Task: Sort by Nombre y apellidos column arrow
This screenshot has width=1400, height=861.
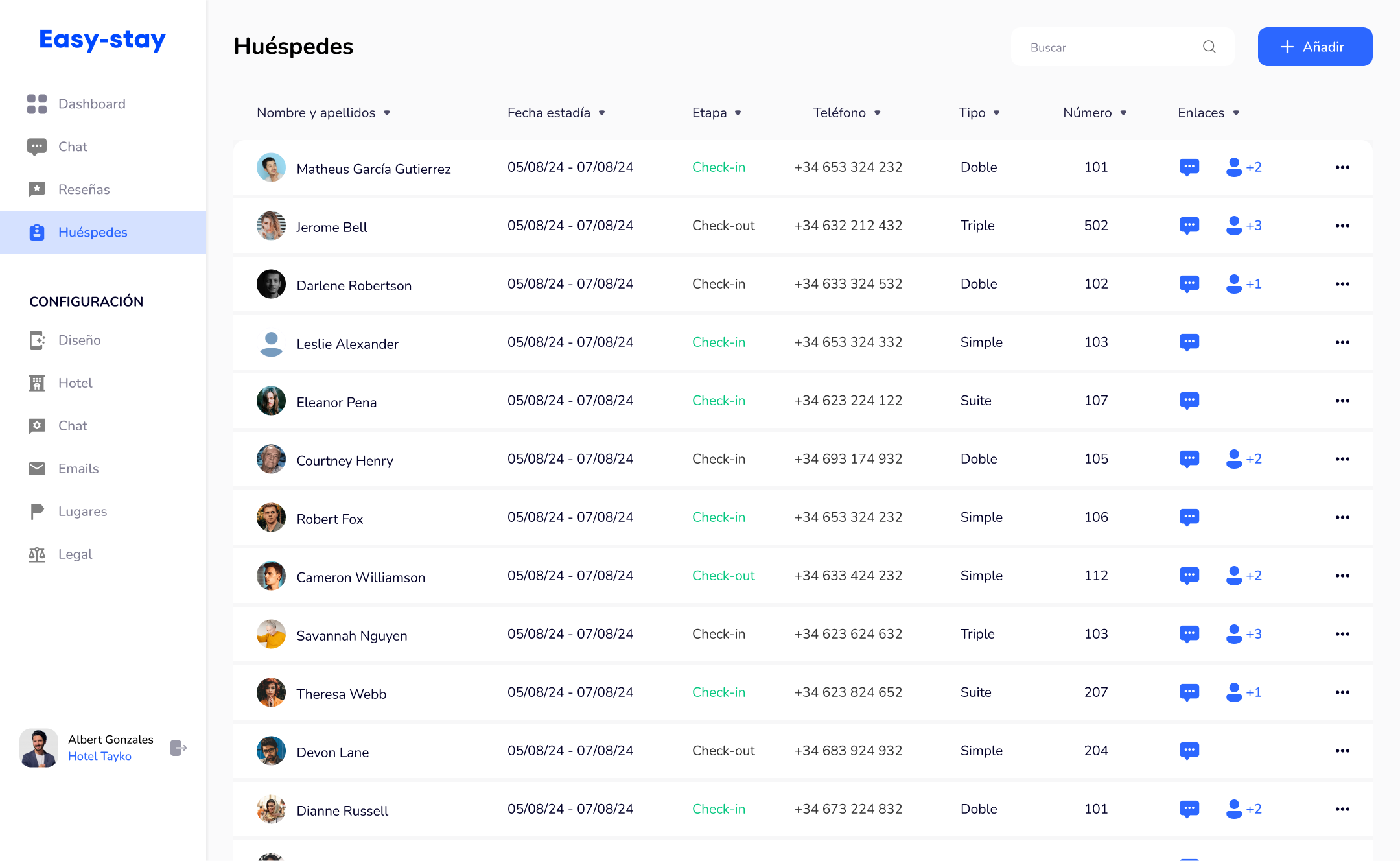Action: tap(387, 113)
